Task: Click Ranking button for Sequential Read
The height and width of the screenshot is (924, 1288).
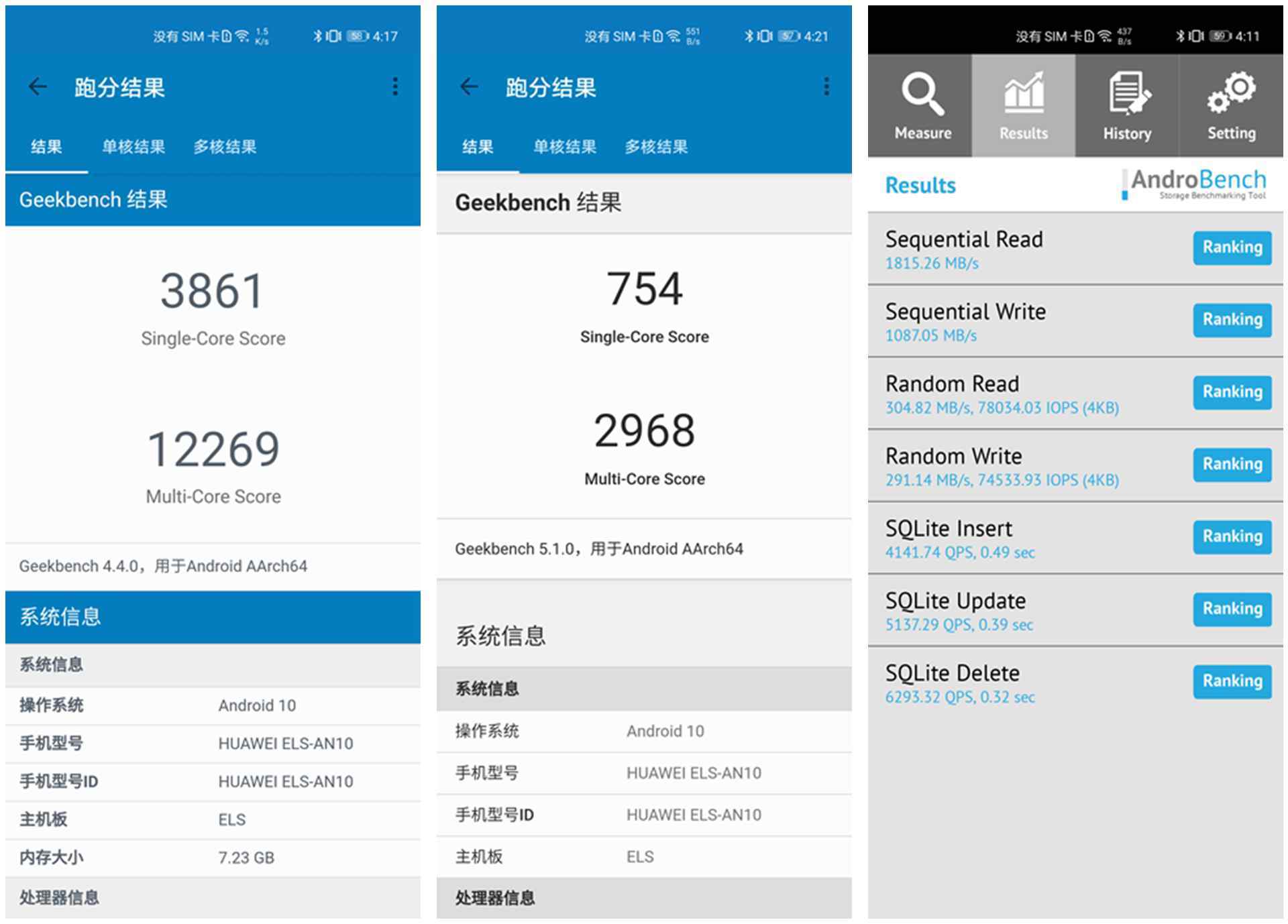Action: [x=1232, y=247]
